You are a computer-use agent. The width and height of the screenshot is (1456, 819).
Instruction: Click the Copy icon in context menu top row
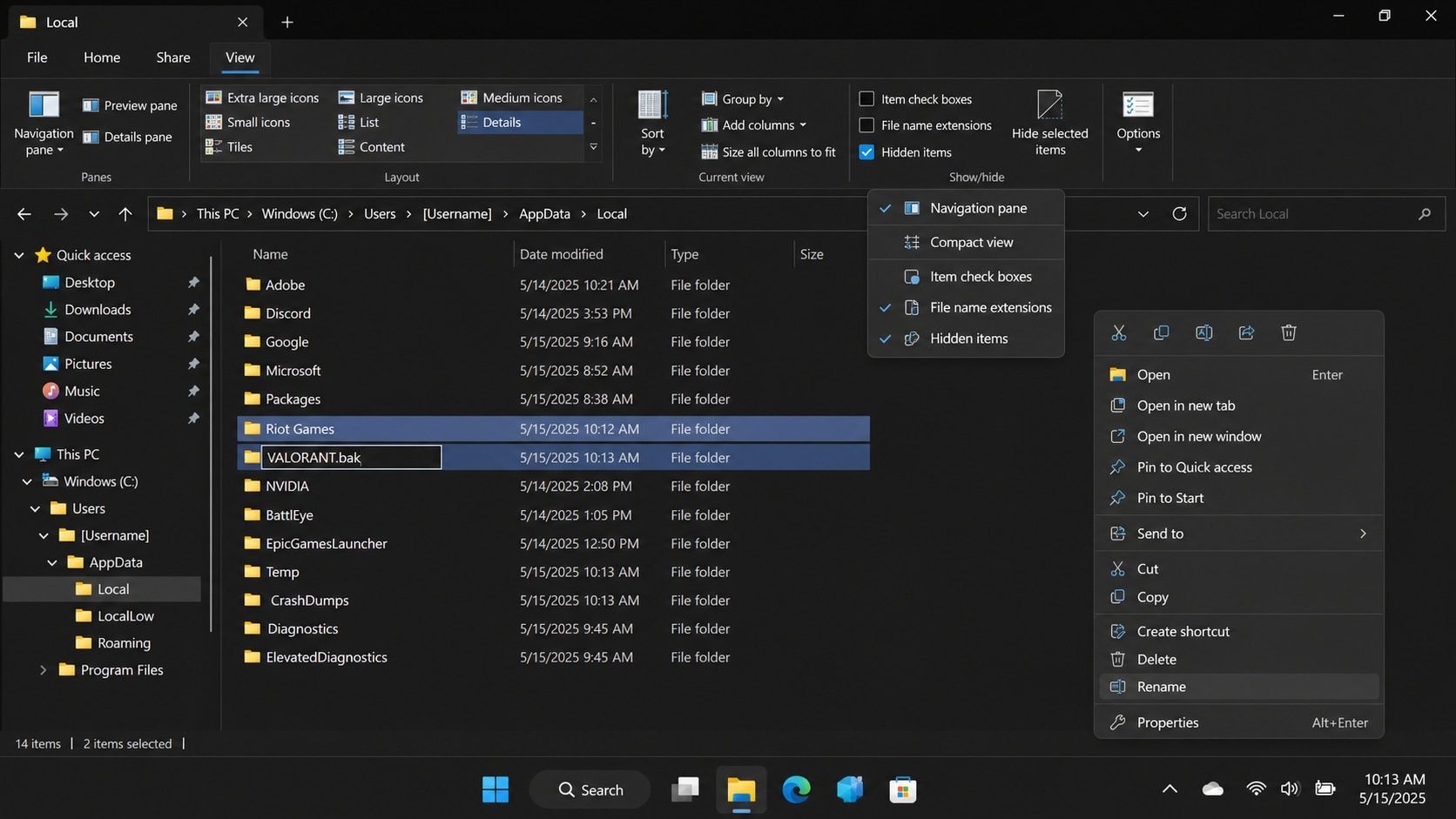point(1161,332)
